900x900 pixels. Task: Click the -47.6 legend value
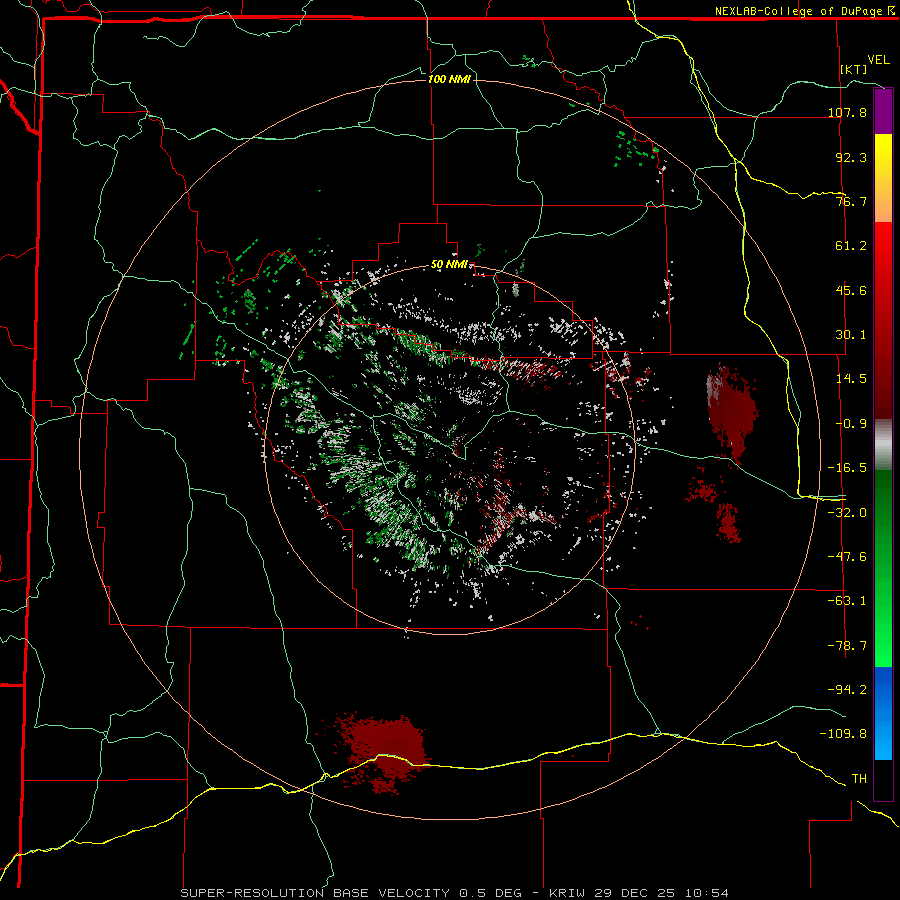pos(847,557)
